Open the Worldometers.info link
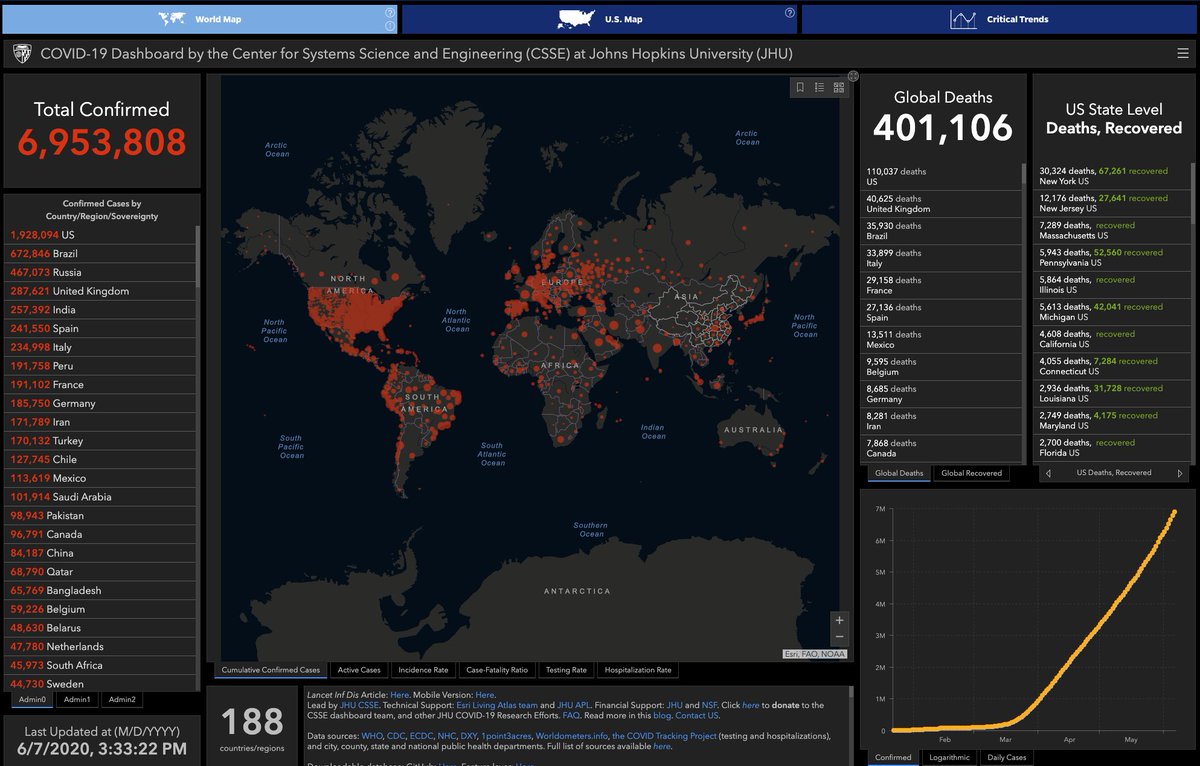The image size is (1200, 766). [571, 736]
